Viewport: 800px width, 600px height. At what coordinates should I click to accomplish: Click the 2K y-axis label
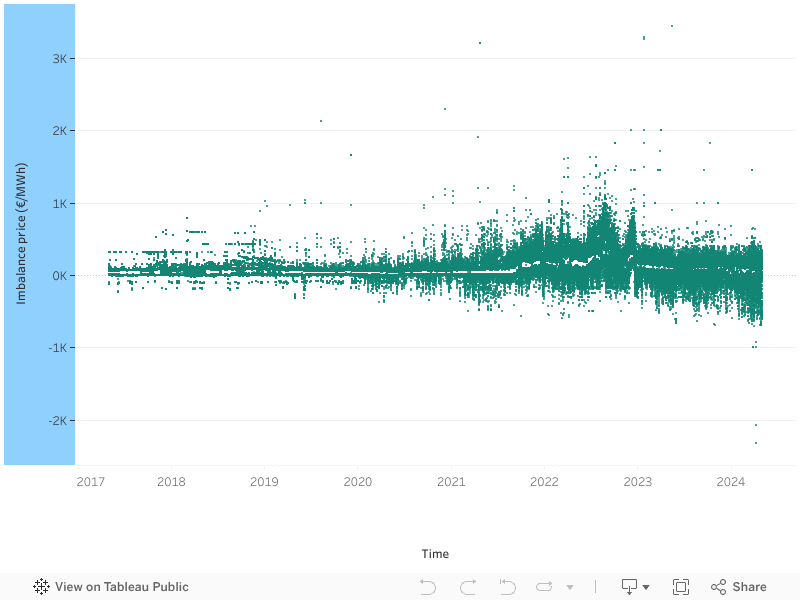click(59, 131)
